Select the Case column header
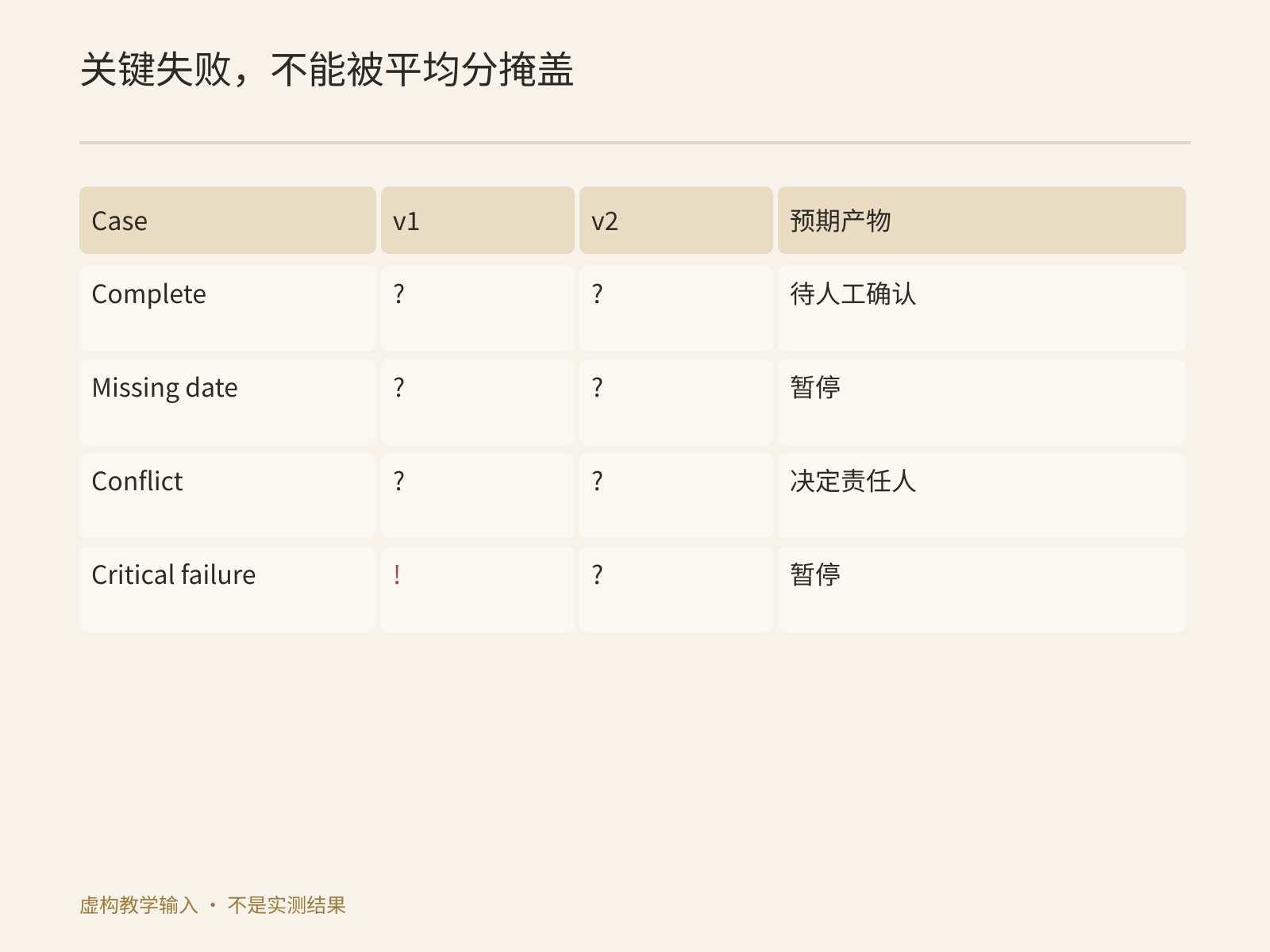Image resolution: width=1270 pixels, height=952 pixels. point(228,221)
